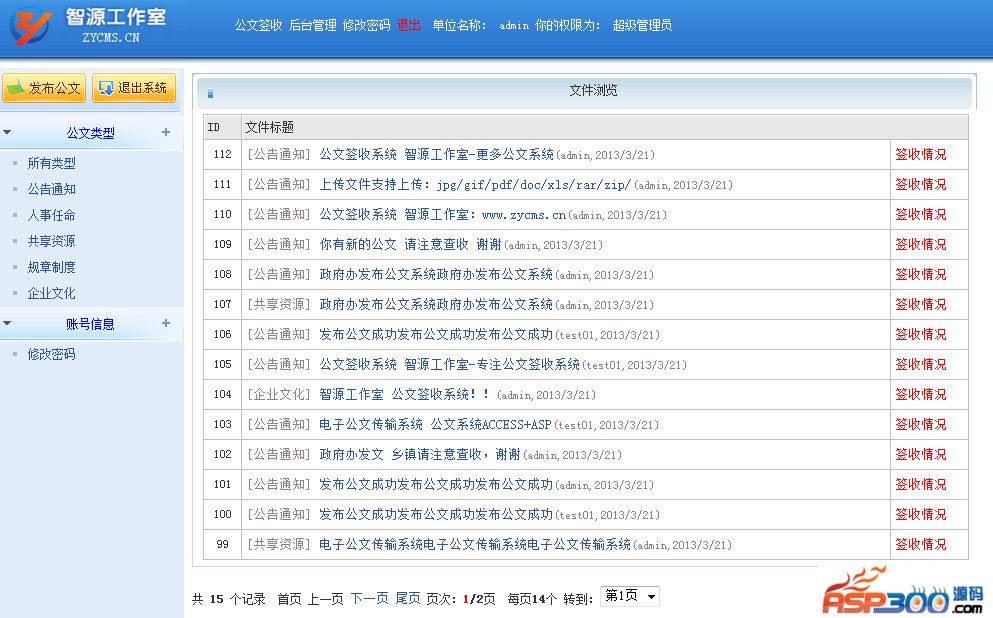View 签收情况 for document 101

[x=921, y=484]
